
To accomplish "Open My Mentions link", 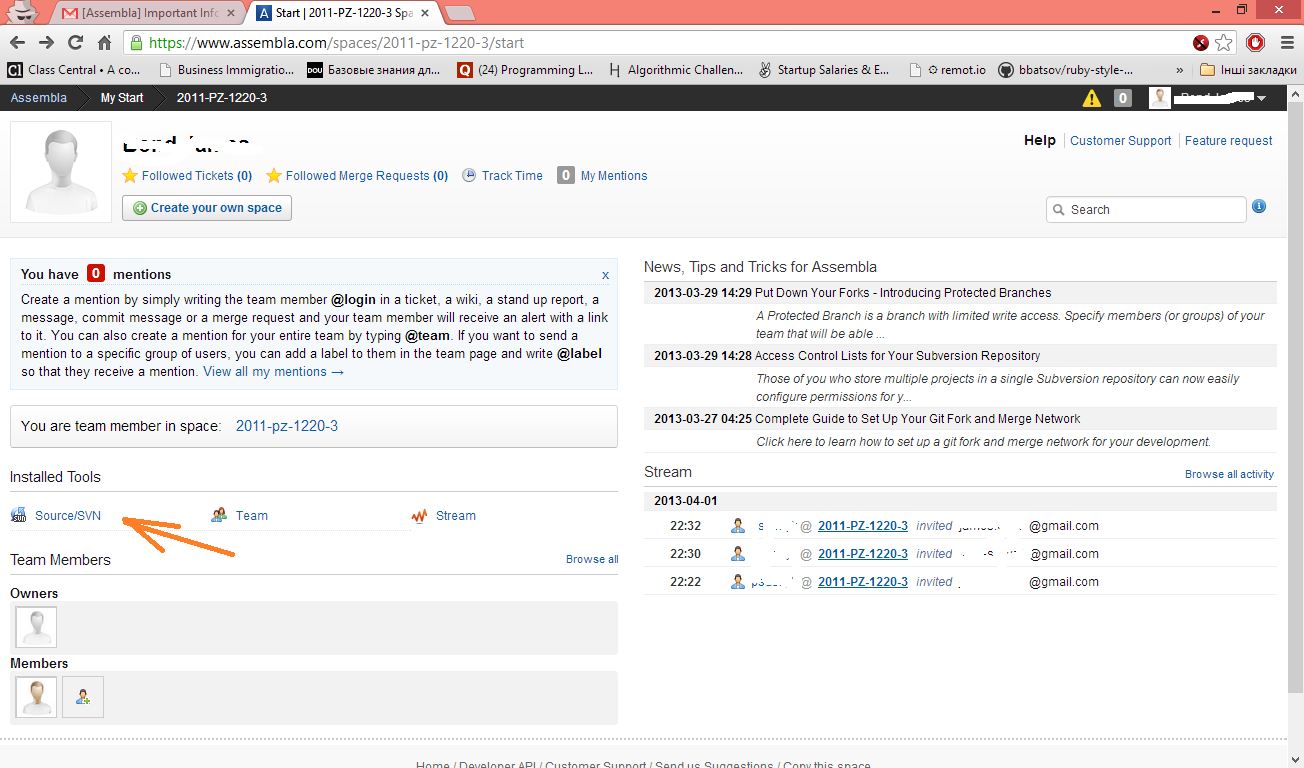I will coord(614,176).
